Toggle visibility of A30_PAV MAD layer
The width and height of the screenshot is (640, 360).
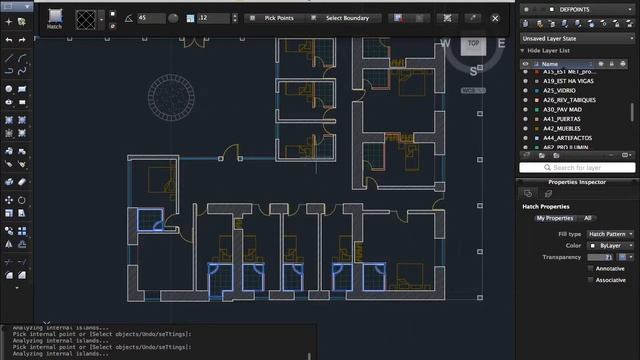(525, 110)
